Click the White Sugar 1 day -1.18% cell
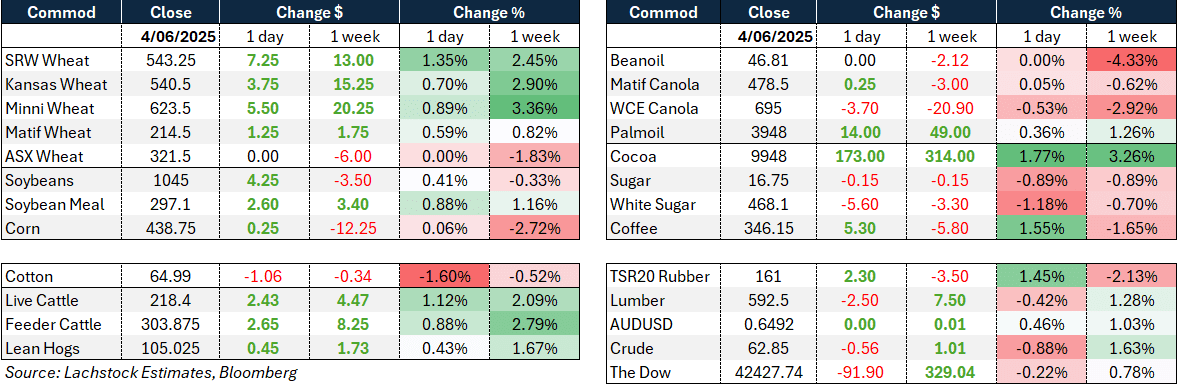This screenshot has width=1182, height=391. [1040, 204]
